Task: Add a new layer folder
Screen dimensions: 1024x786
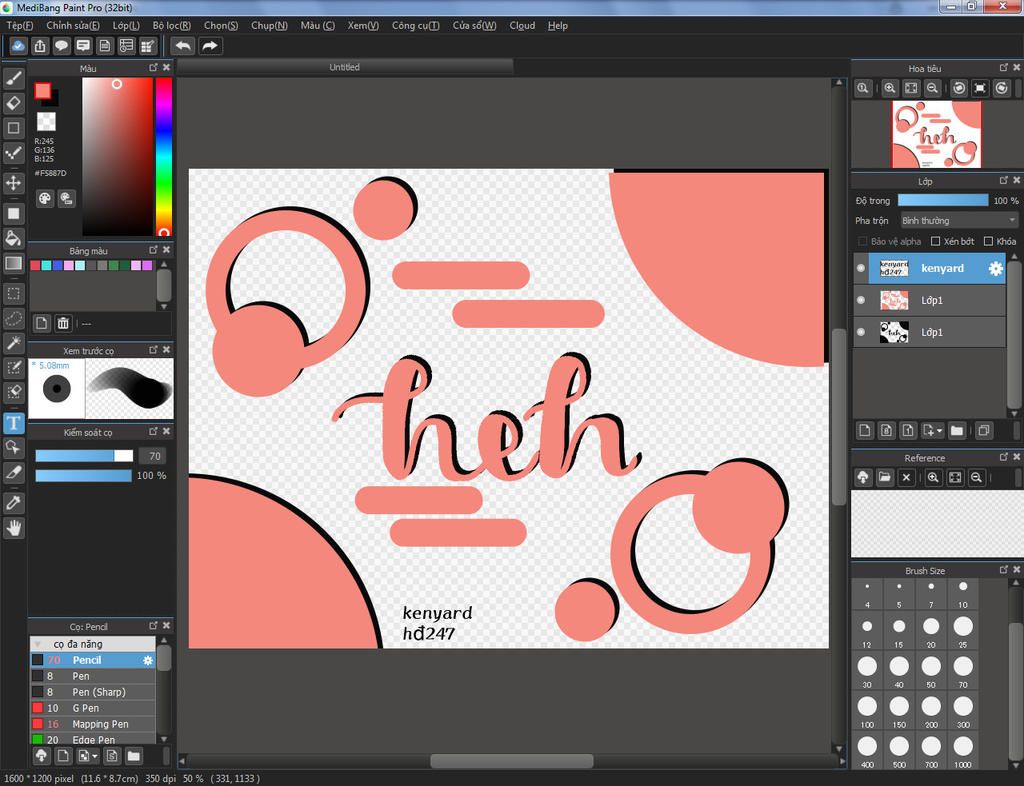Action: click(x=957, y=430)
